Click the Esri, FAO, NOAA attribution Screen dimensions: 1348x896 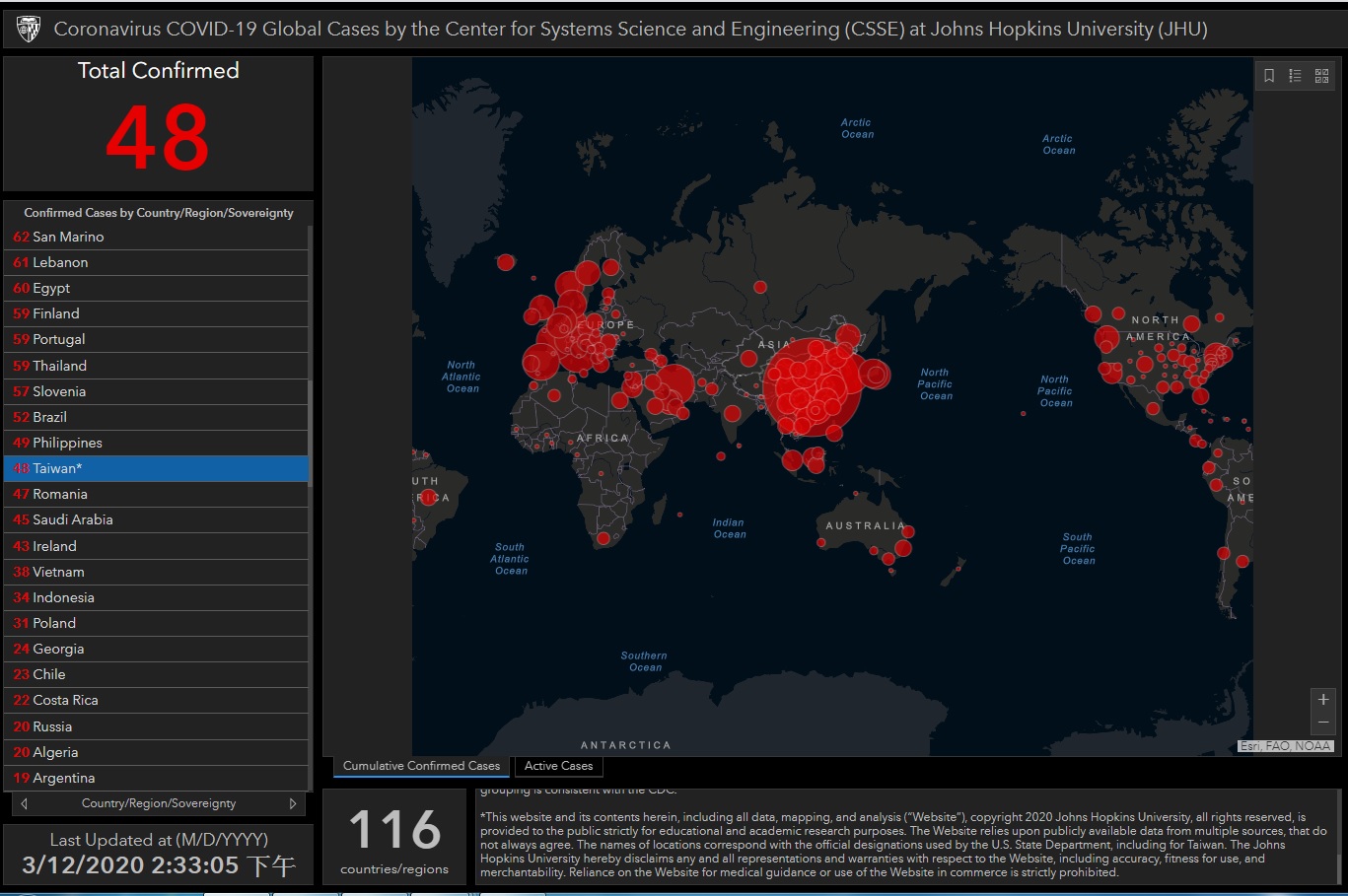coord(1285,746)
